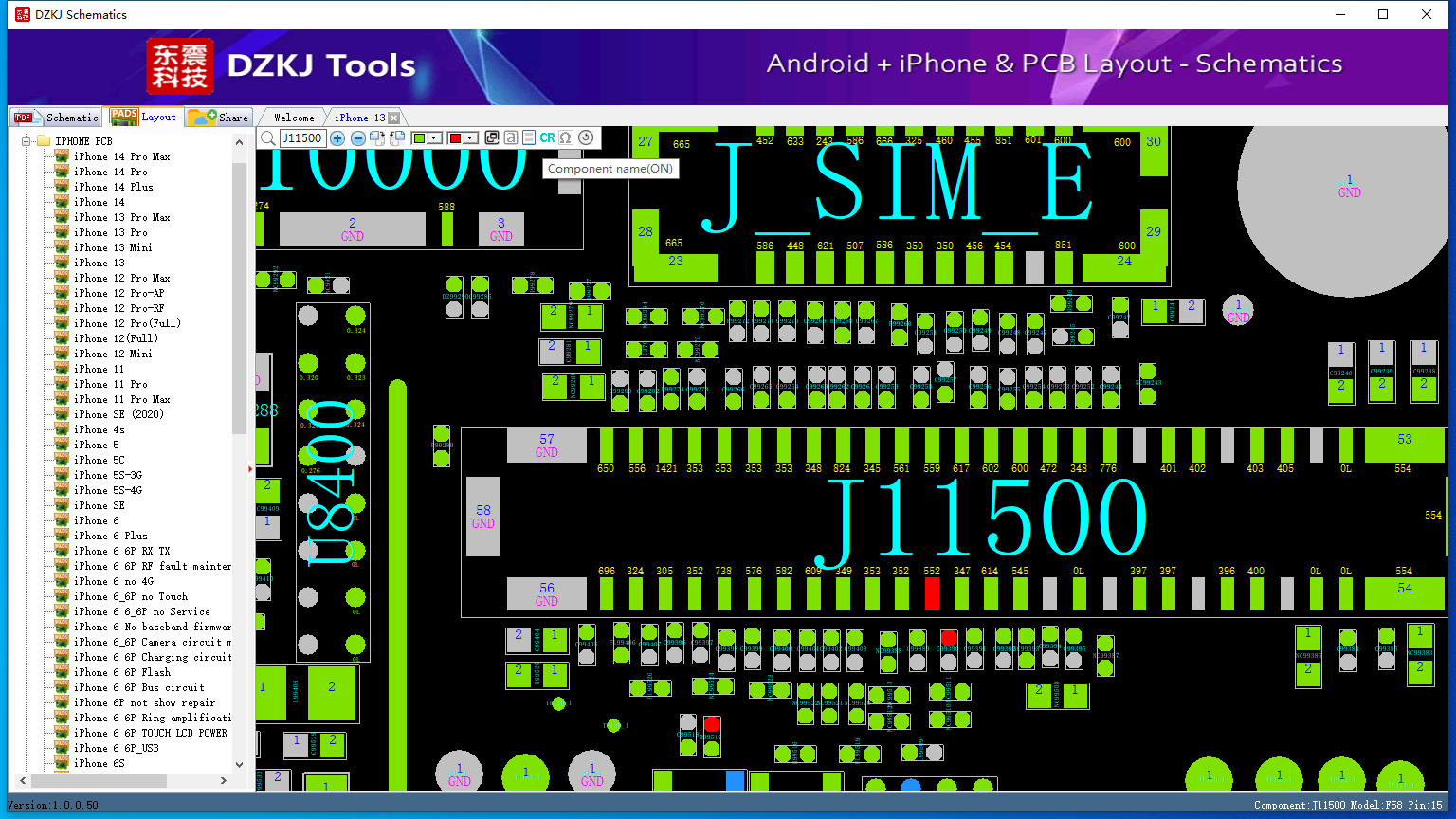Zoom out with the blue minus button
Screen dimensions: 1456x819
[357, 138]
